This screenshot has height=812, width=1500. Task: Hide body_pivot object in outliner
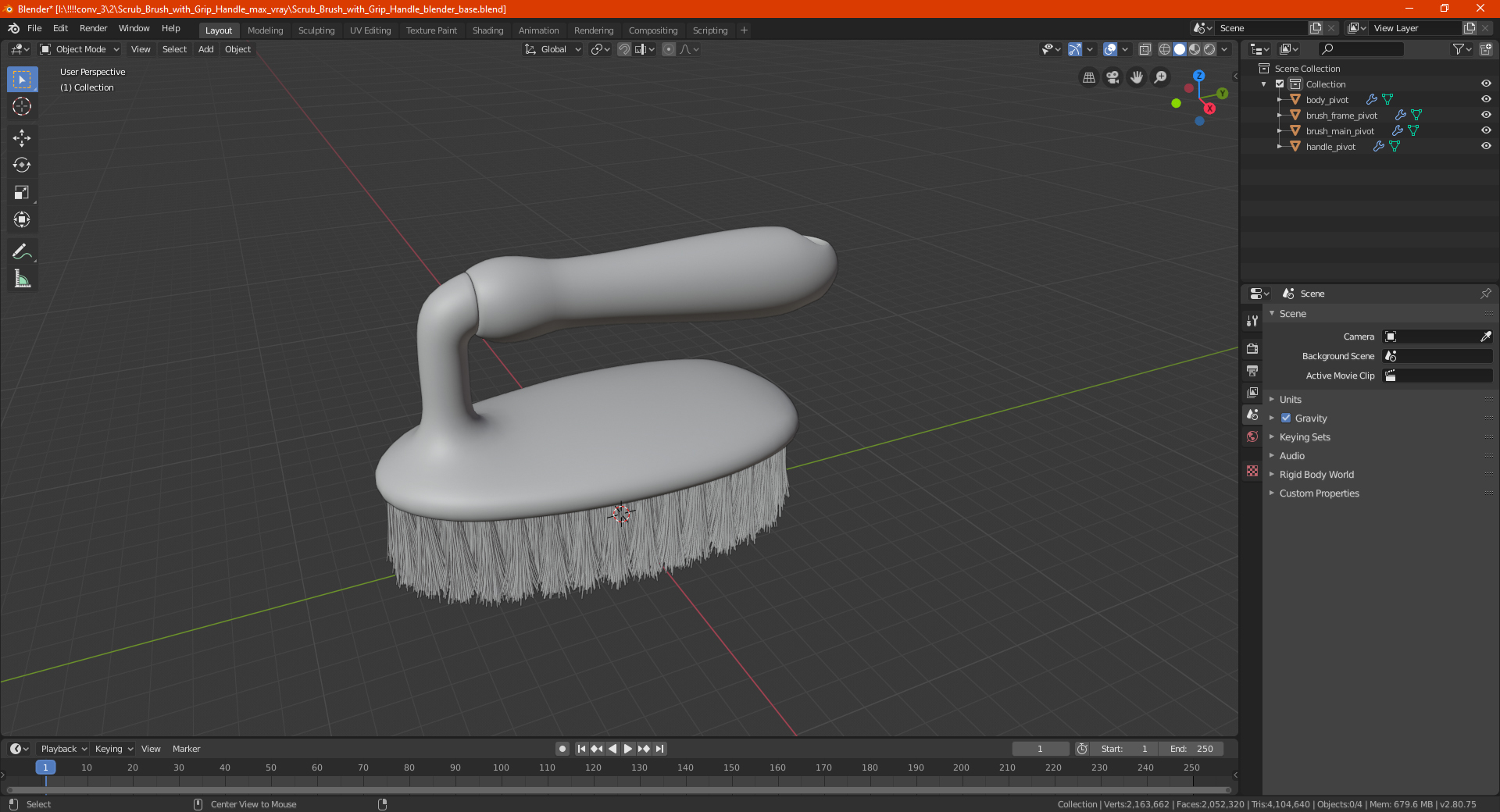pyautogui.click(x=1486, y=99)
